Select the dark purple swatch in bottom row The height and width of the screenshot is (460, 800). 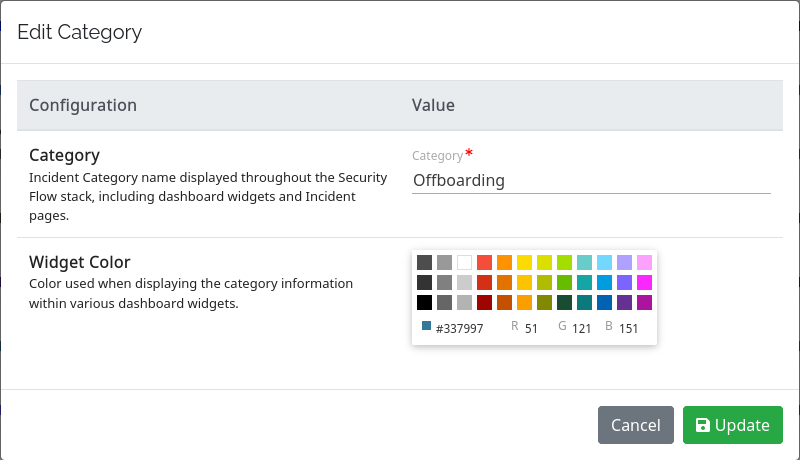[x=624, y=302]
